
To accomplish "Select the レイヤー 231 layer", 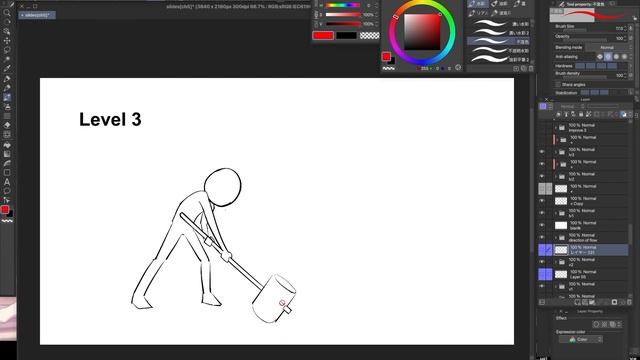I will click(584, 250).
